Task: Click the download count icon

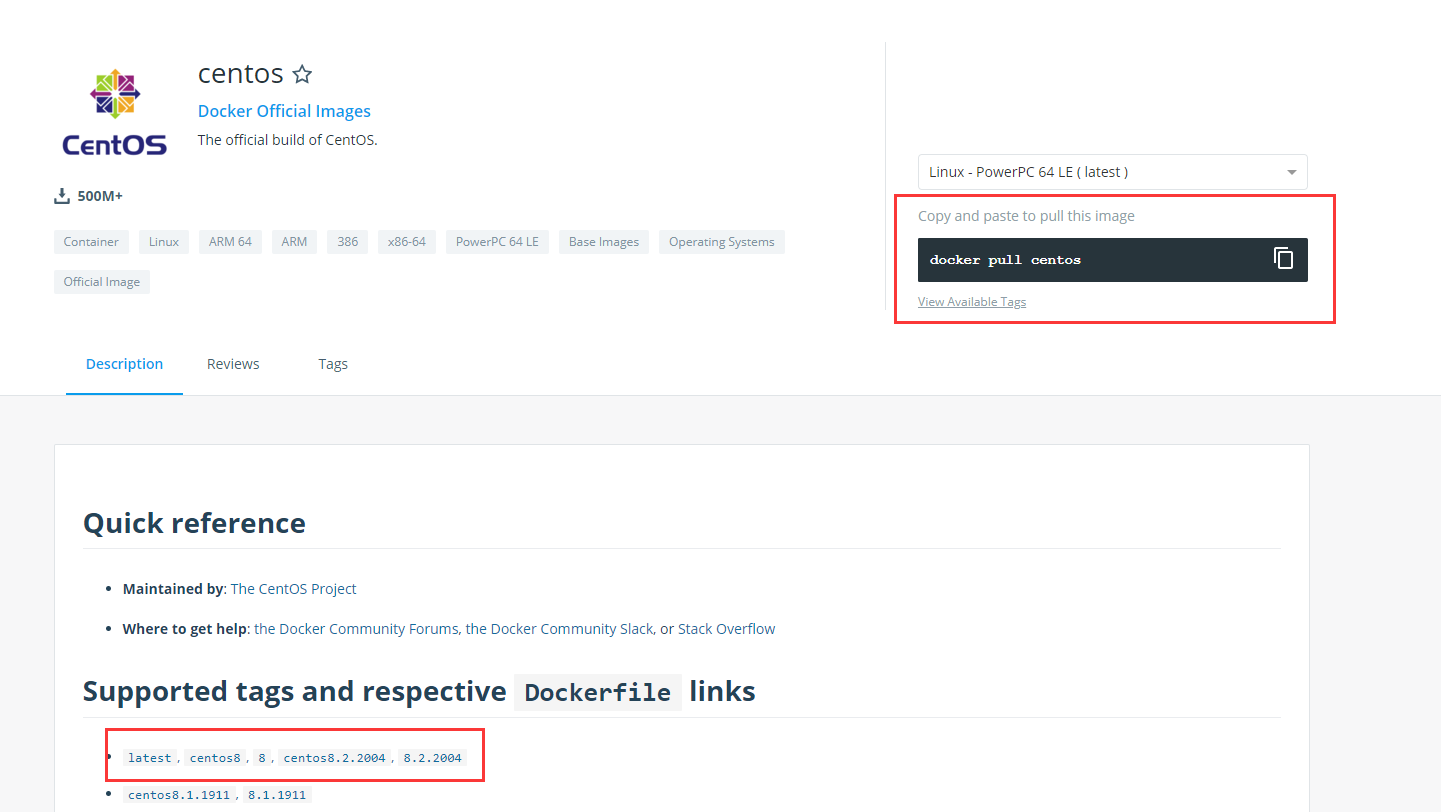Action: point(62,196)
